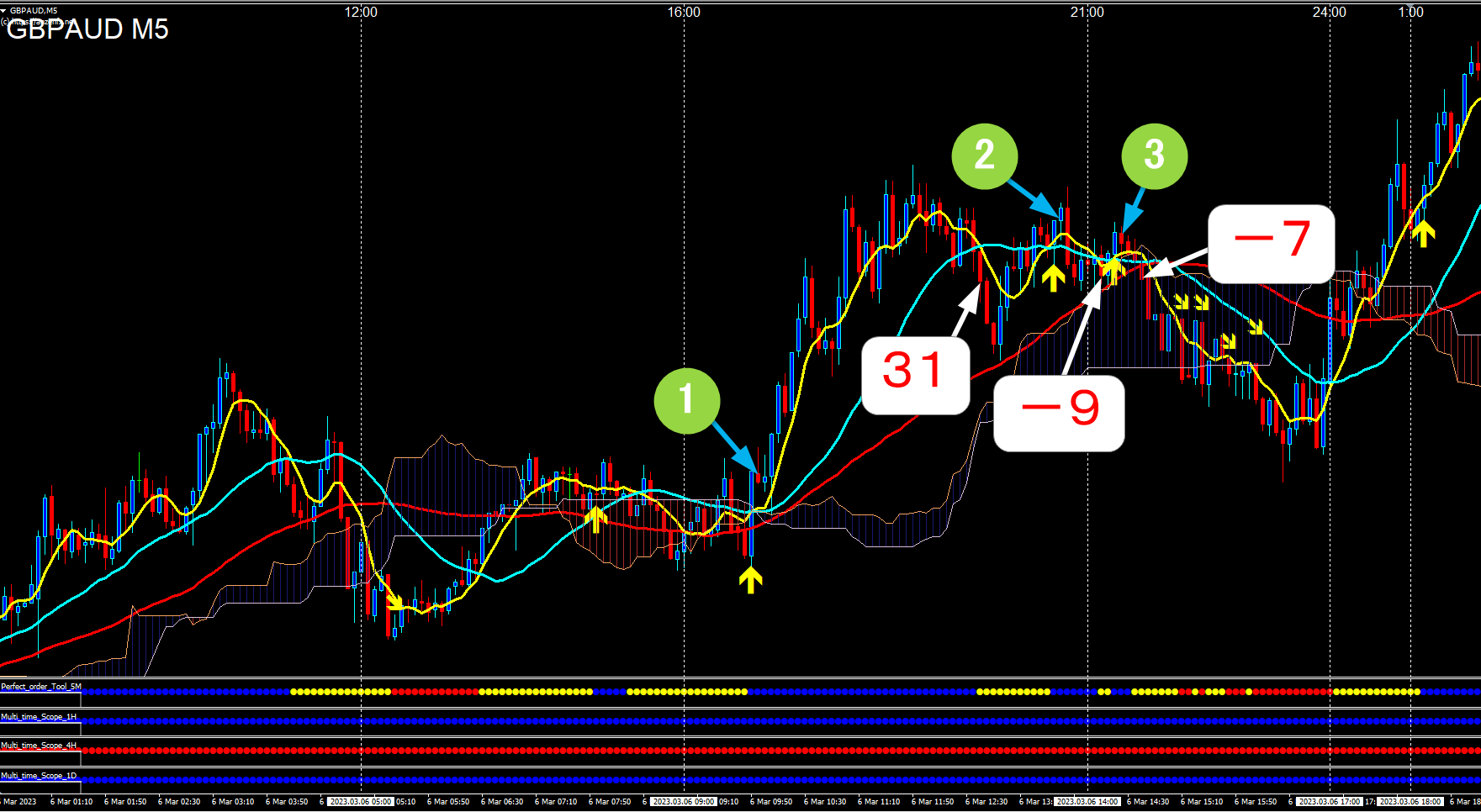This screenshot has width=1481, height=812.
Task: Click the 2023.03.06 09:00 vertical line date label
Action: pyautogui.click(x=684, y=802)
